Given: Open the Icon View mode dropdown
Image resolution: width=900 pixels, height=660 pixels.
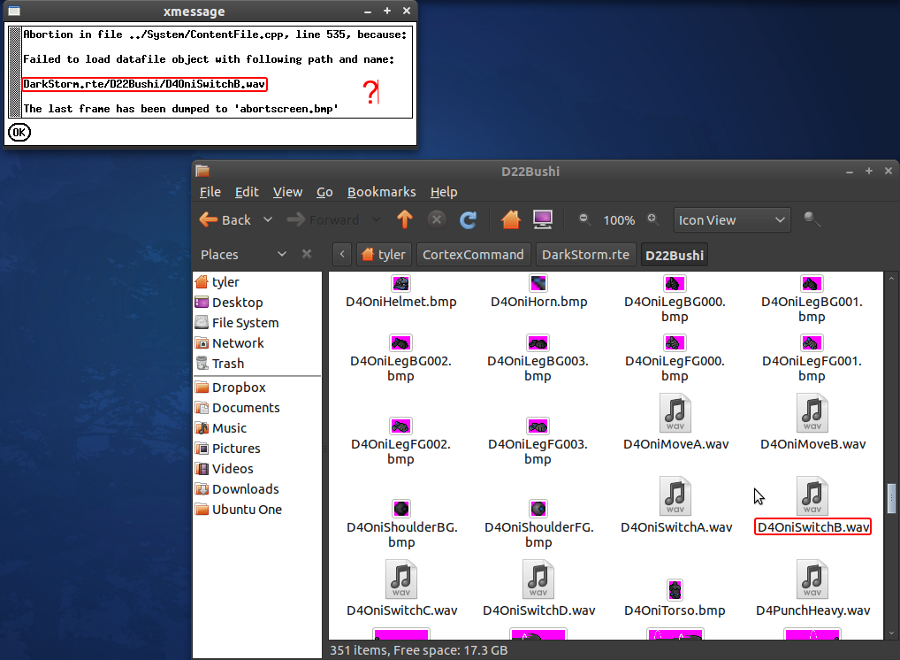Looking at the screenshot, I should tap(731, 220).
